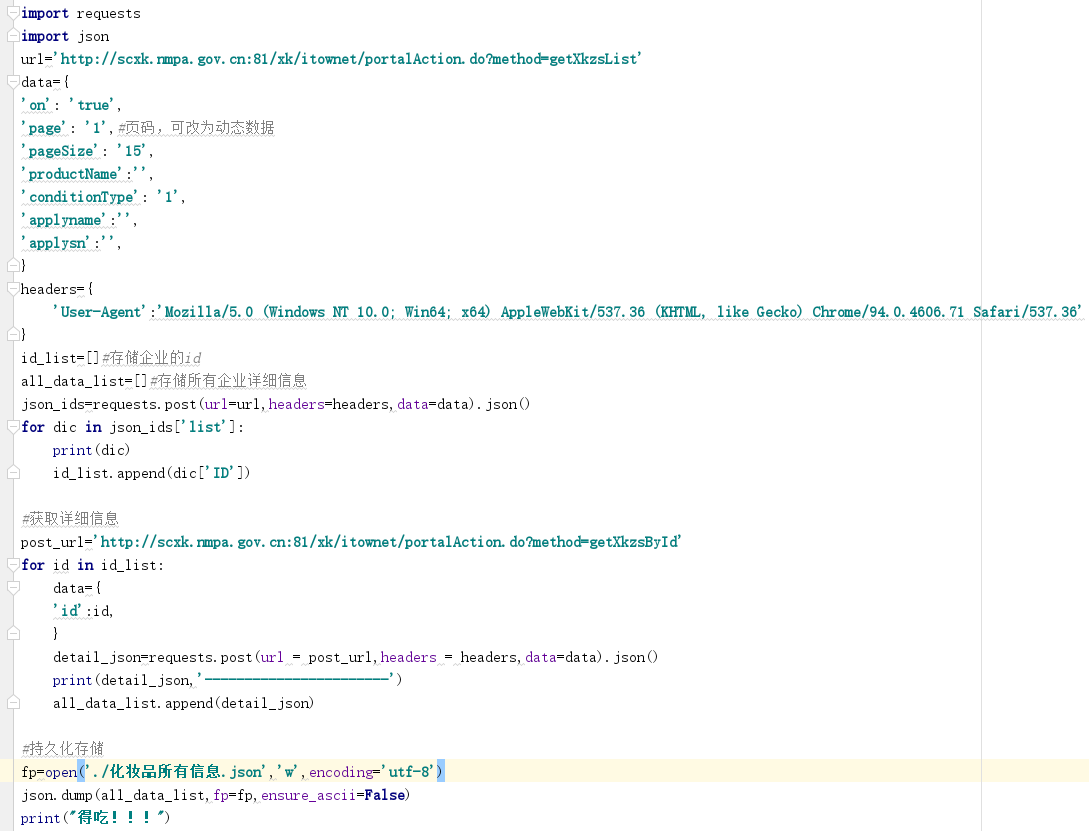The height and width of the screenshot is (831, 1089).
Task: Collapse the indented 'data={' block inside the id loop
Action: [x=13, y=588]
